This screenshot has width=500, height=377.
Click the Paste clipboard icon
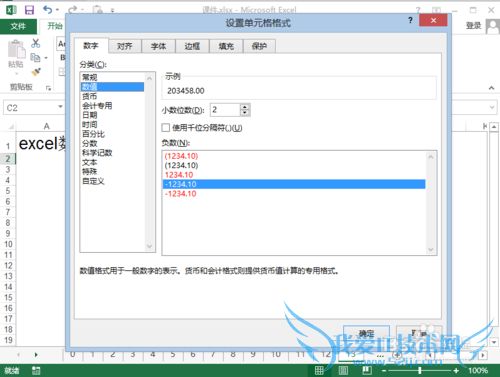pos(16,49)
